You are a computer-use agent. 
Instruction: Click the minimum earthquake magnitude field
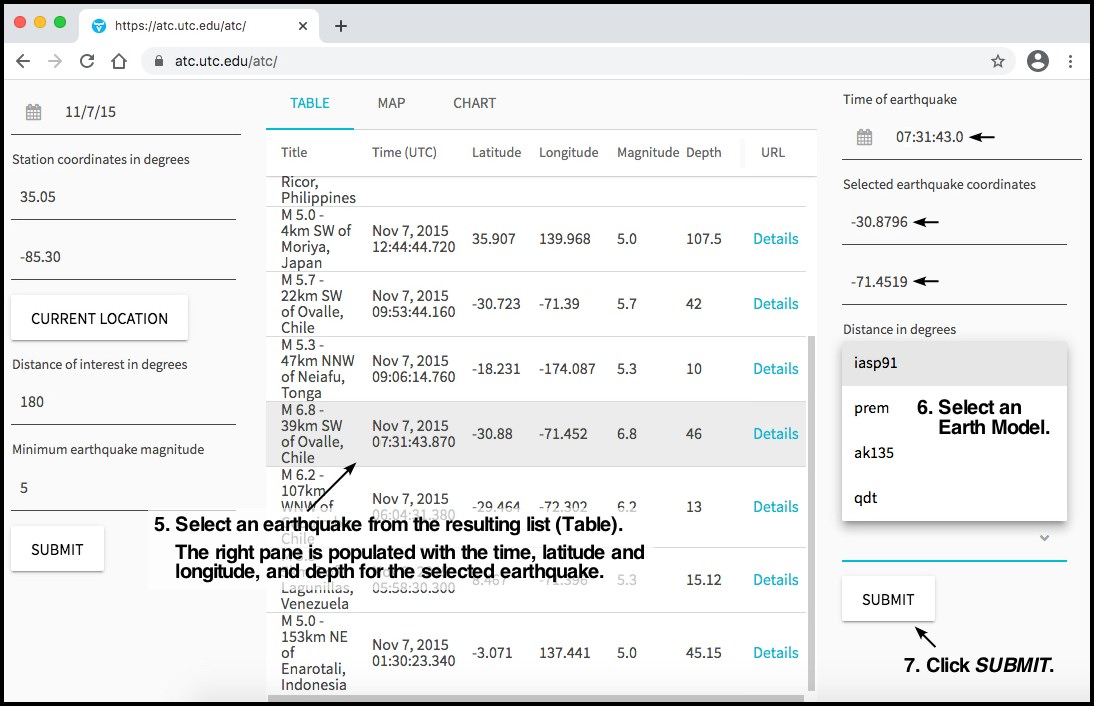click(x=120, y=488)
